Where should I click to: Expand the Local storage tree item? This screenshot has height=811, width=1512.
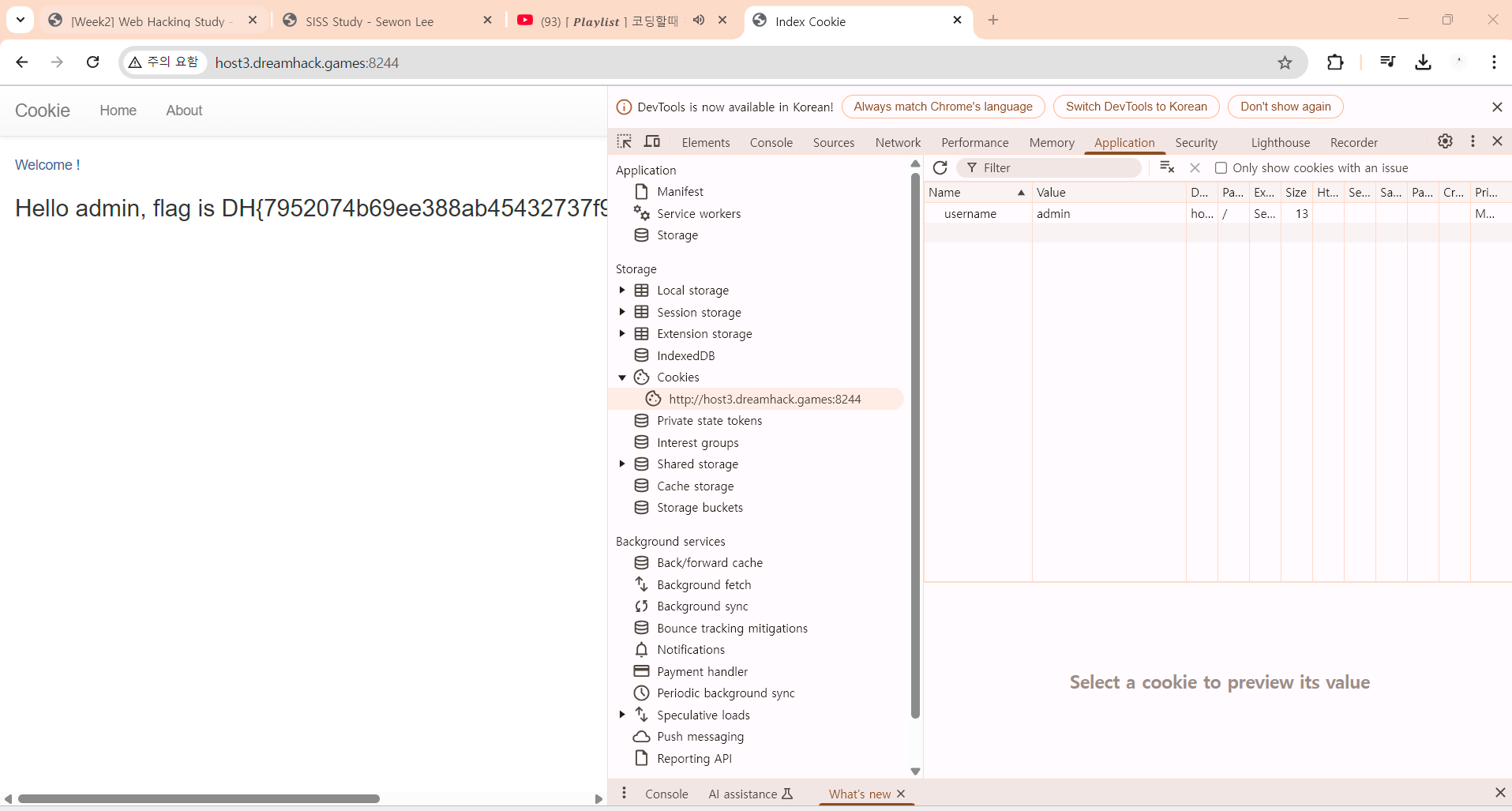pyautogui.click(x=622, y=291)
